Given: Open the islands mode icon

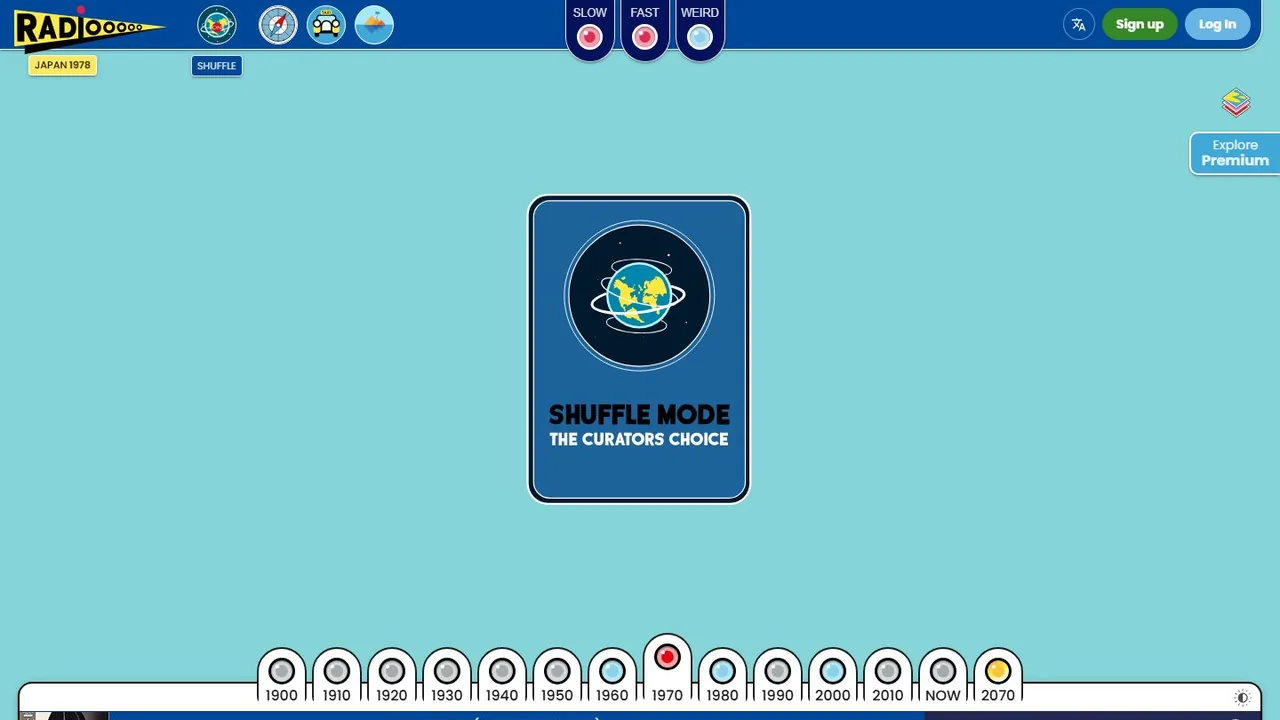Looking at the screenshot, I should (x=374, y=25).
